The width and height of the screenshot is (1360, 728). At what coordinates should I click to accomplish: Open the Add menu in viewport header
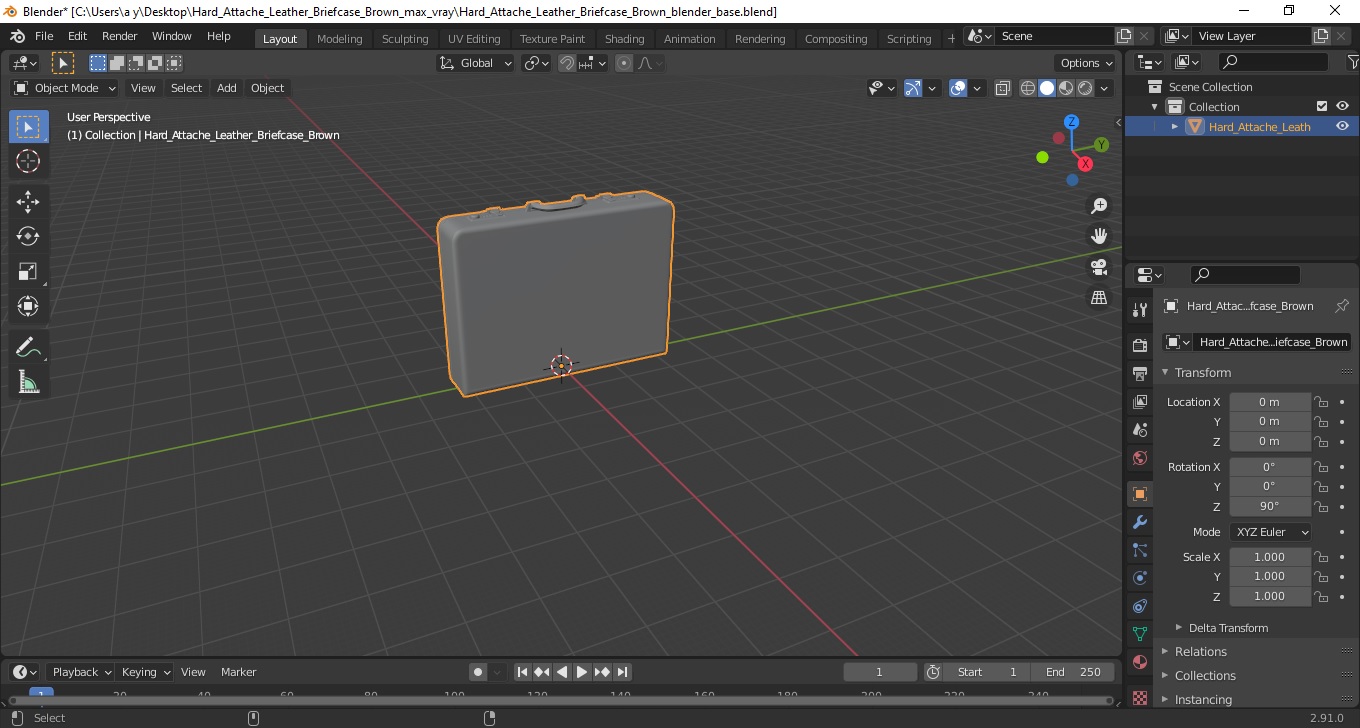[227, 88]
